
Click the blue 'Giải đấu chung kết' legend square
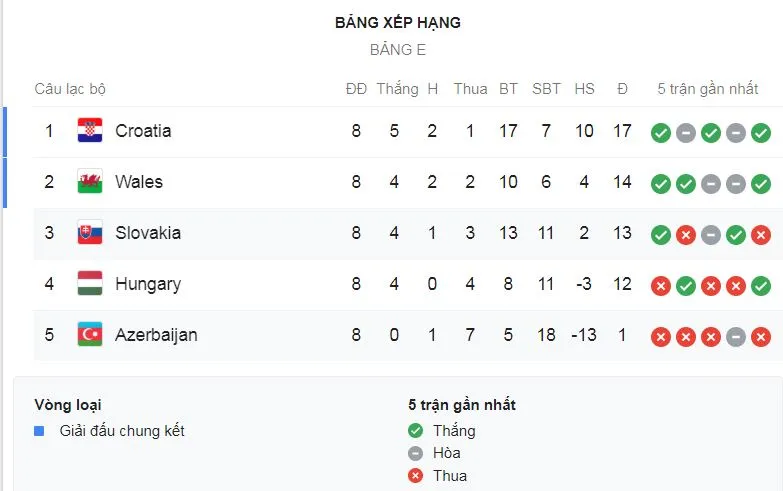(39, 431)
